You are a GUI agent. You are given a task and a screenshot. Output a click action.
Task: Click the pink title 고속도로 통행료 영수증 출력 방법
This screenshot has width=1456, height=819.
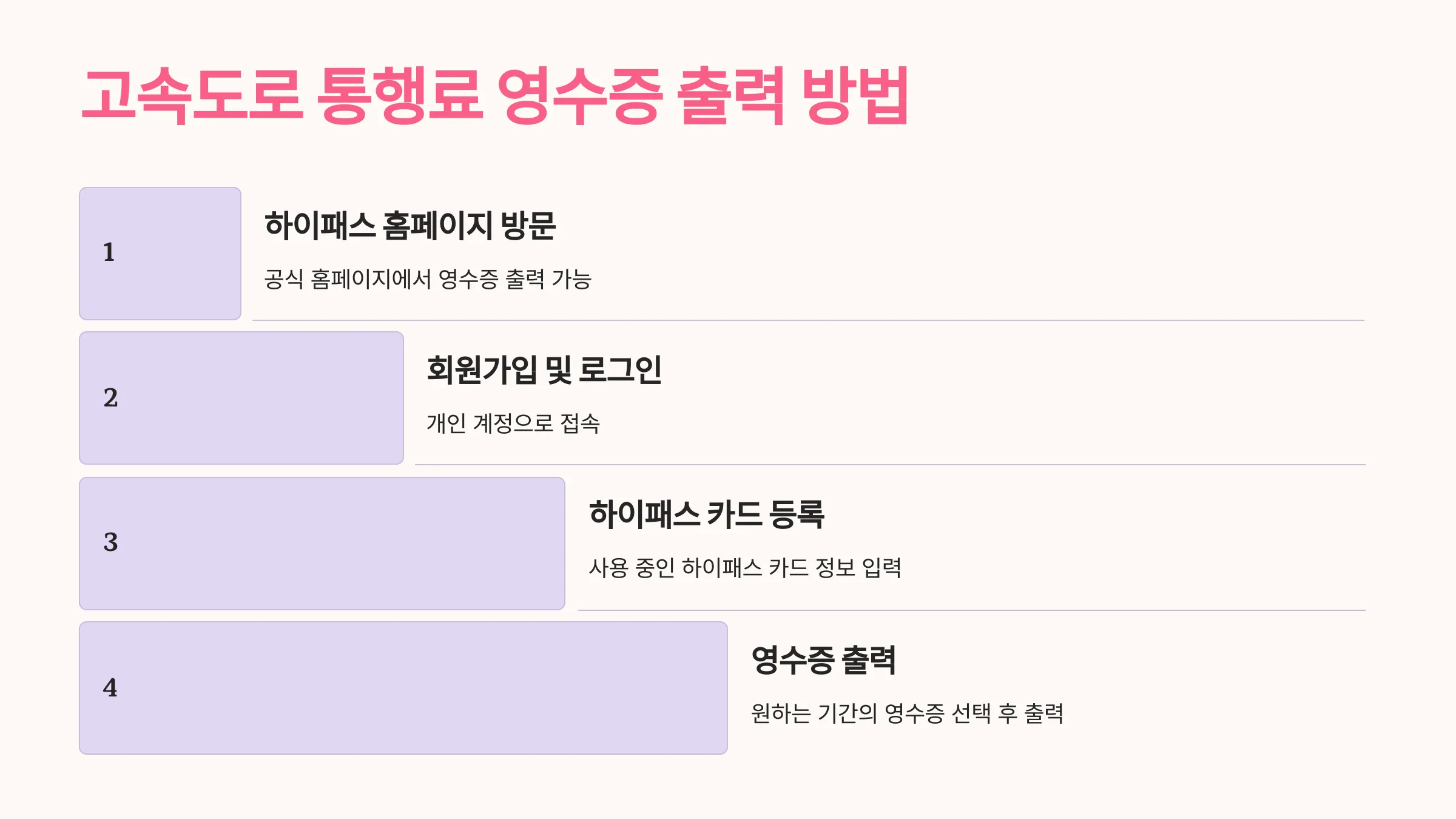[494, 96]
